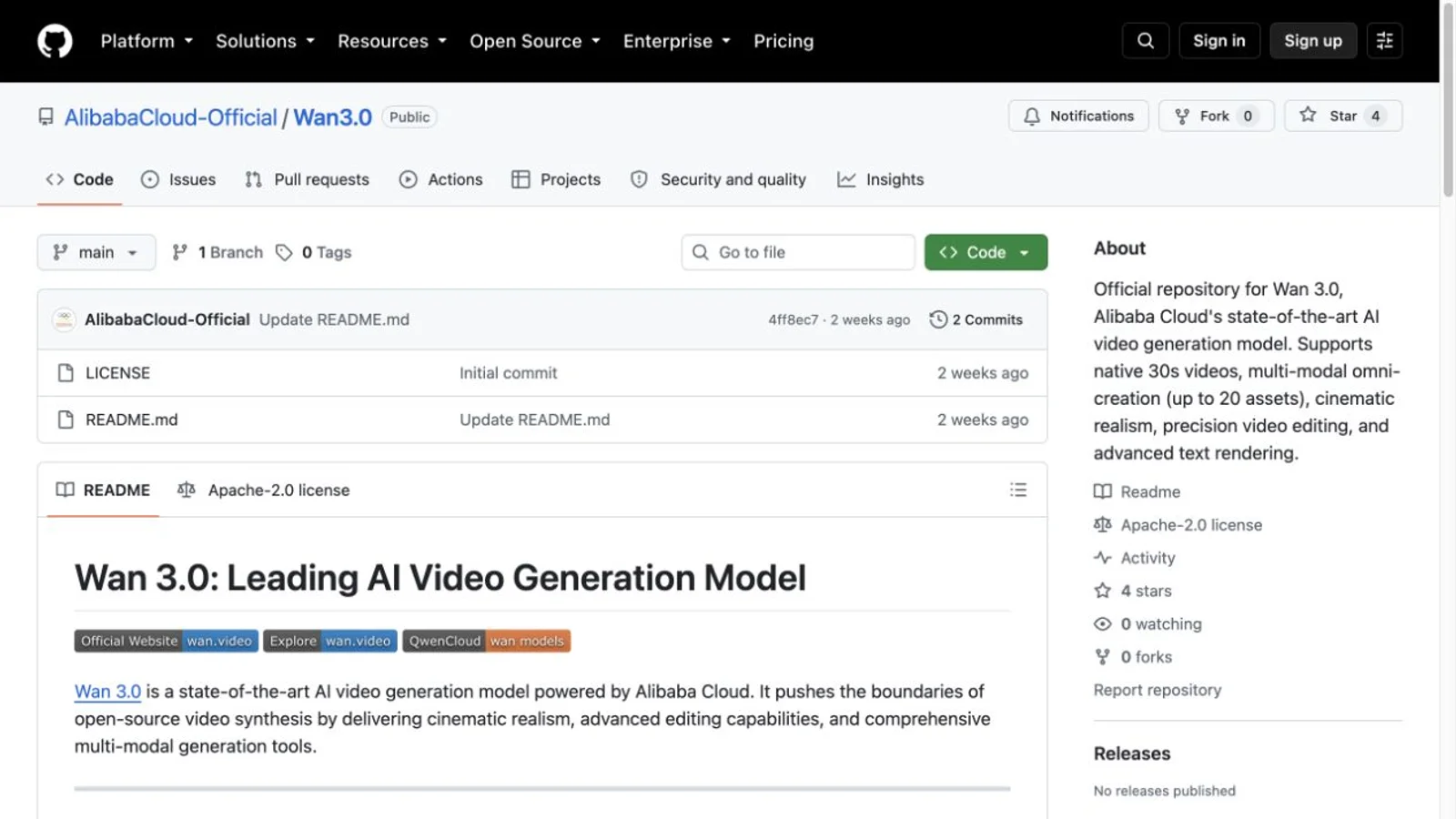Screen dimensions: 1456x819
Task: Switch to the Actions tab
Action: coord(441,179)
